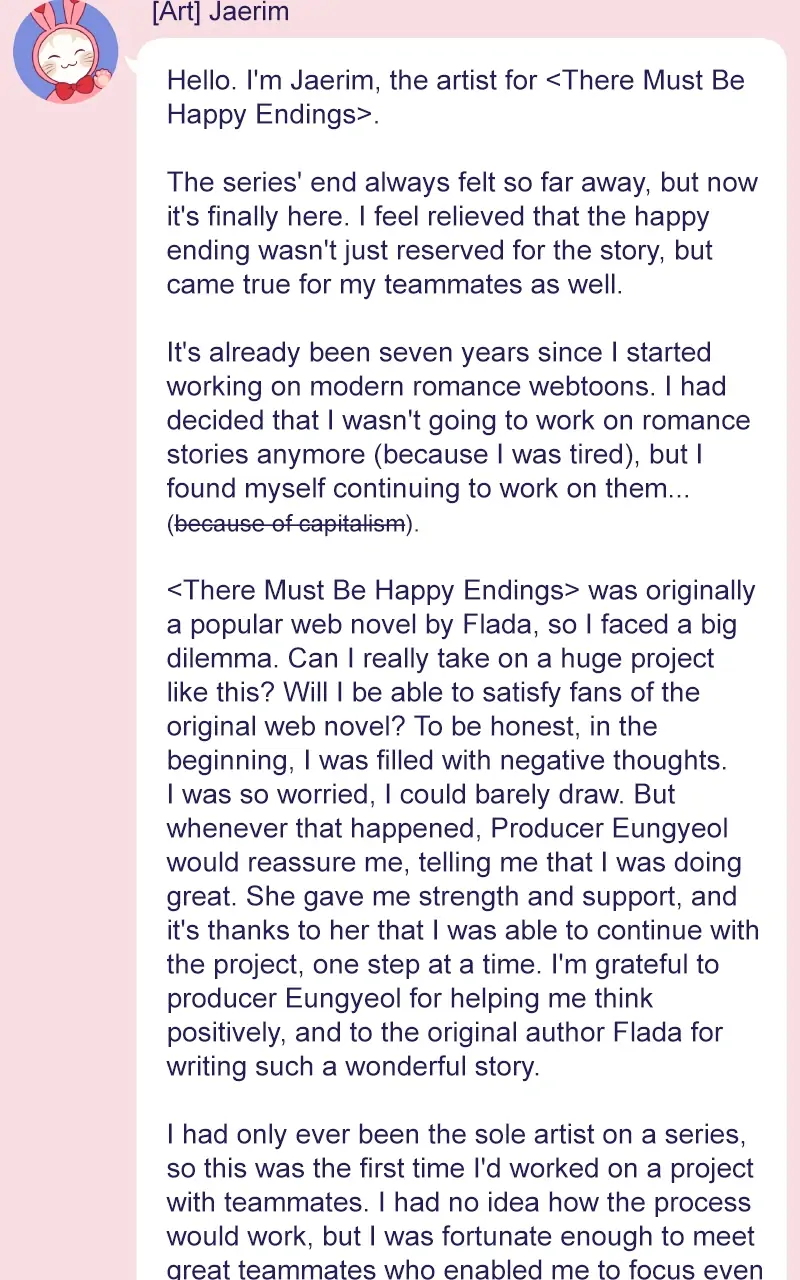Viewport: 800px width, 1280px height.
Task: Open the "[Art] Jaerim" author name
Action: (x=220, y=13)
